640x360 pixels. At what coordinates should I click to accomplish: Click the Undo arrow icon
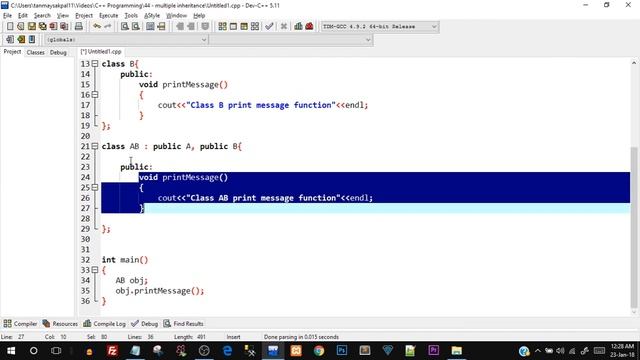point(97,27)
